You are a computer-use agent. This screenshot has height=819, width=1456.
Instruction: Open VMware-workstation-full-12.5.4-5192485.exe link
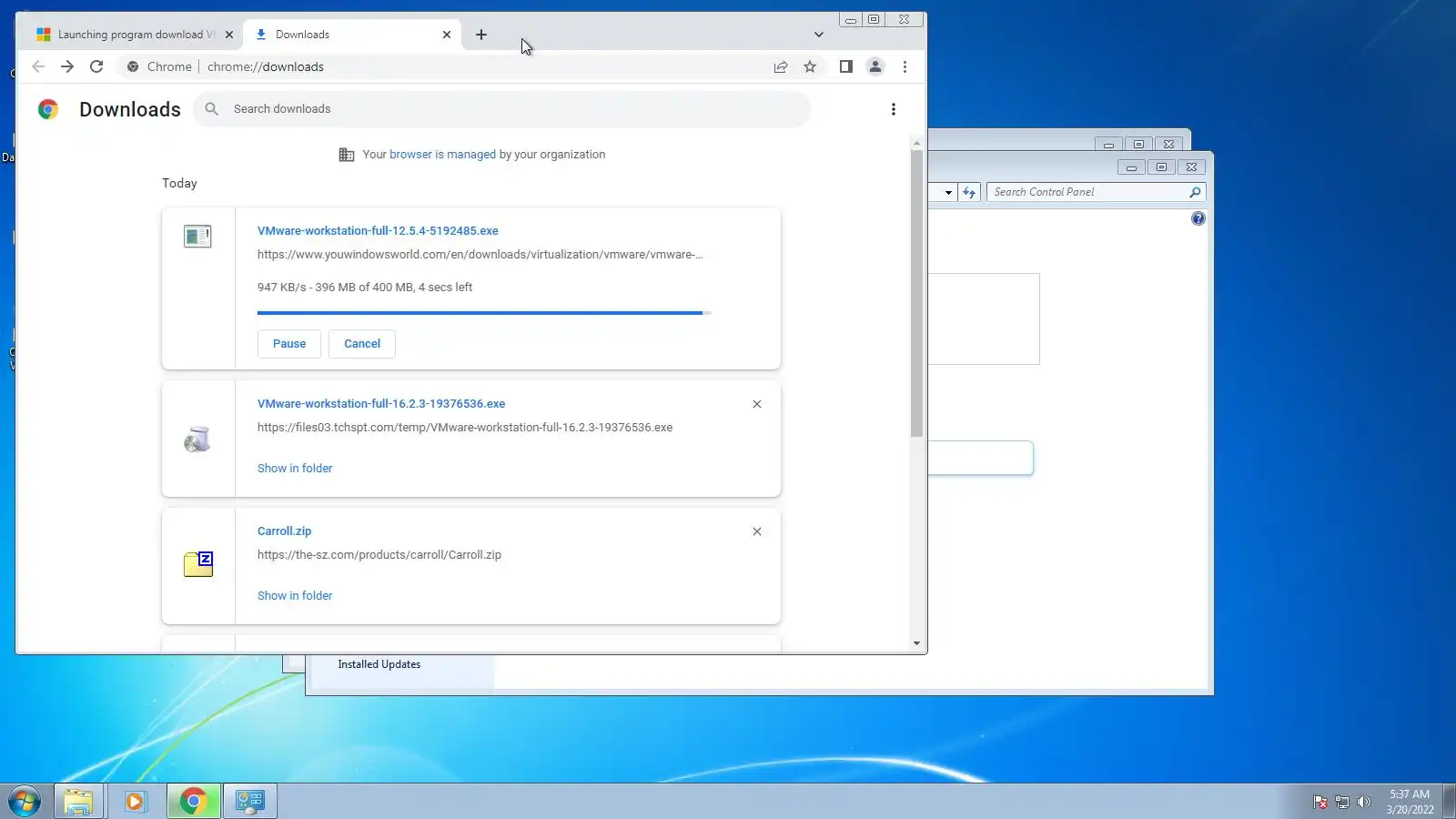(378, 231)
